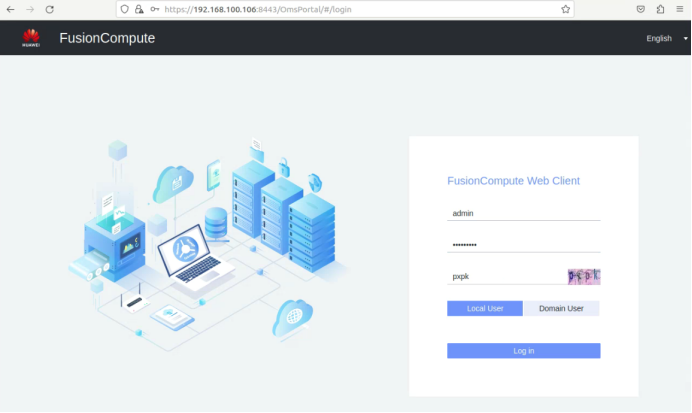Click the address bar URL
The image size is (692, 413).
pyautogui.click(x=258, y=9)
